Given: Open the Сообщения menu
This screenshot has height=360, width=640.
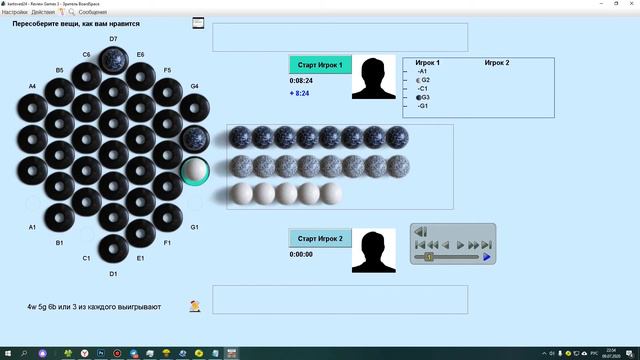Looking at the screenshot, I should 93,12.
